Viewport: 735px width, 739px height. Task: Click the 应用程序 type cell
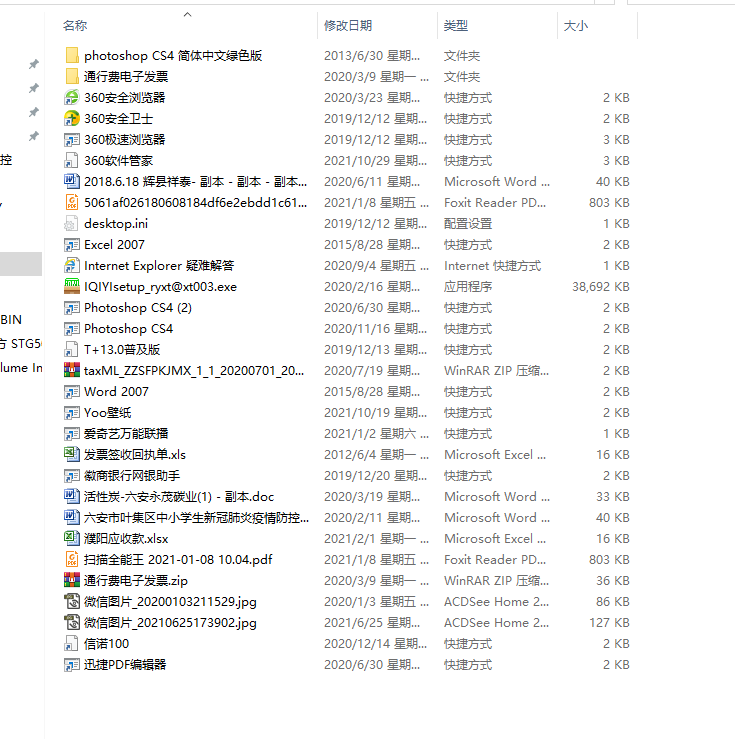(x=468, y=287)
